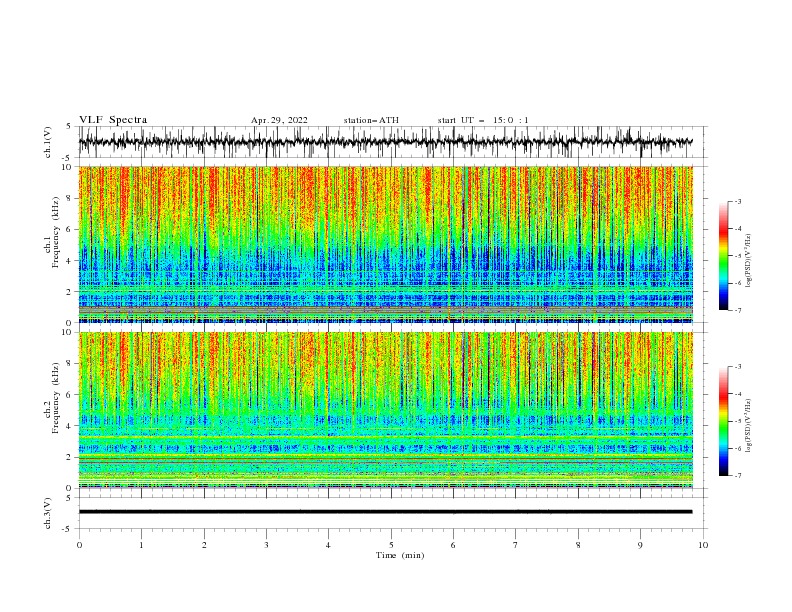Click time axis tick label "1"
Image resolution: width=792 pixels, height=612 pixels.
(141, 545)
